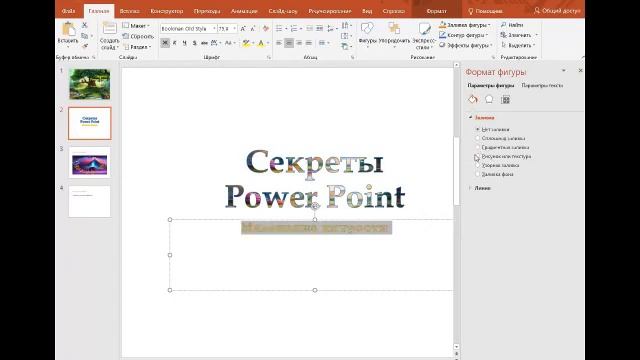
Task: Expand the Линия section
Action: click(x=470, y=188)
